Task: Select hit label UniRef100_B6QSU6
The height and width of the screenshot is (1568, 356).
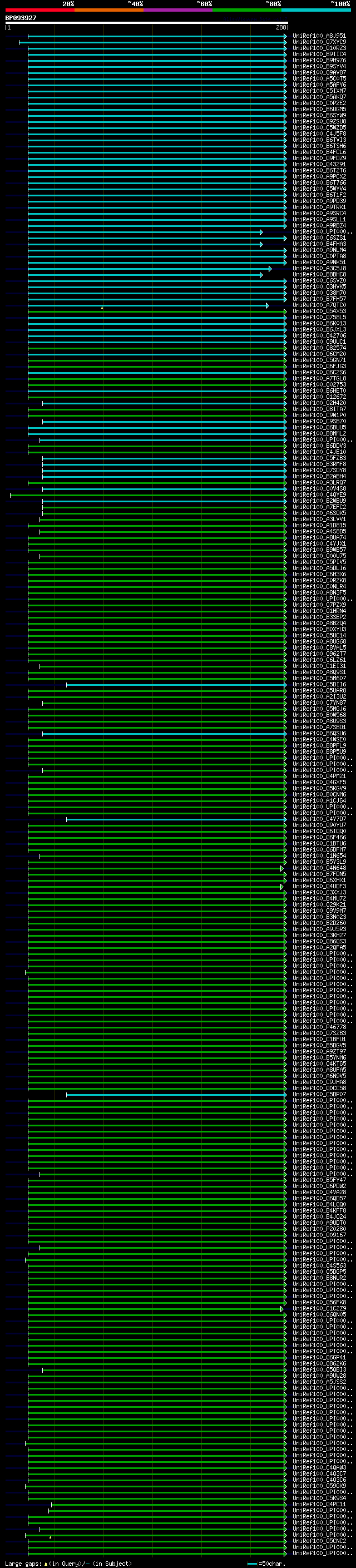Action: click(x=319, y=734)
